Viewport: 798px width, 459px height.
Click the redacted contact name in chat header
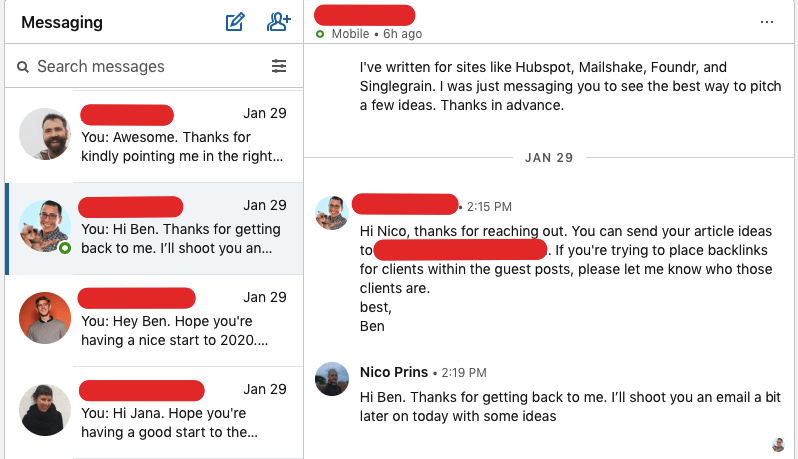click(x=364, y=14)
